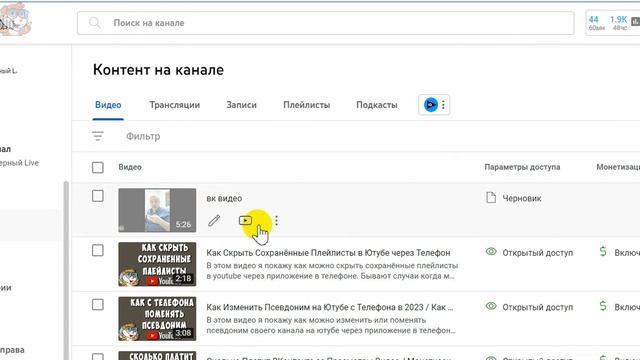Click the filter lines icon
The height and width of the screenshot is (360, 640).
[98, 136]
